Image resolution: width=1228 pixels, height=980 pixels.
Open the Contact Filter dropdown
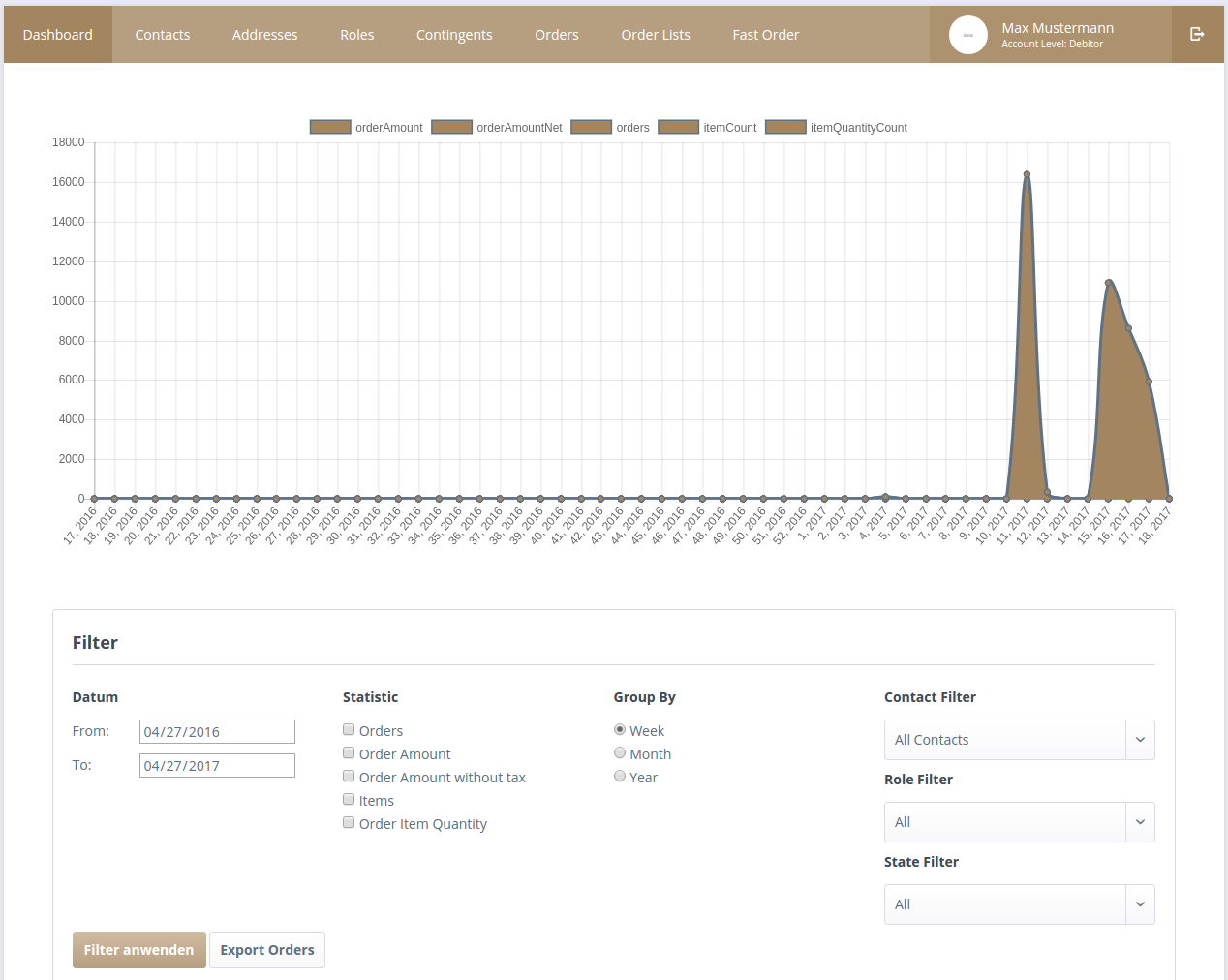pyautogui.click(x=1019, y=740)
